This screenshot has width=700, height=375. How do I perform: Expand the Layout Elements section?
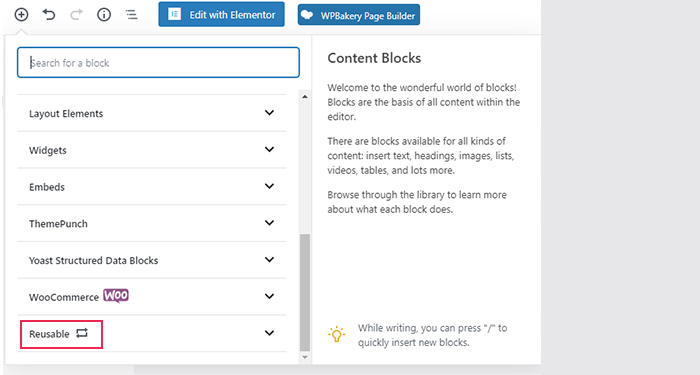coord(152,113)
